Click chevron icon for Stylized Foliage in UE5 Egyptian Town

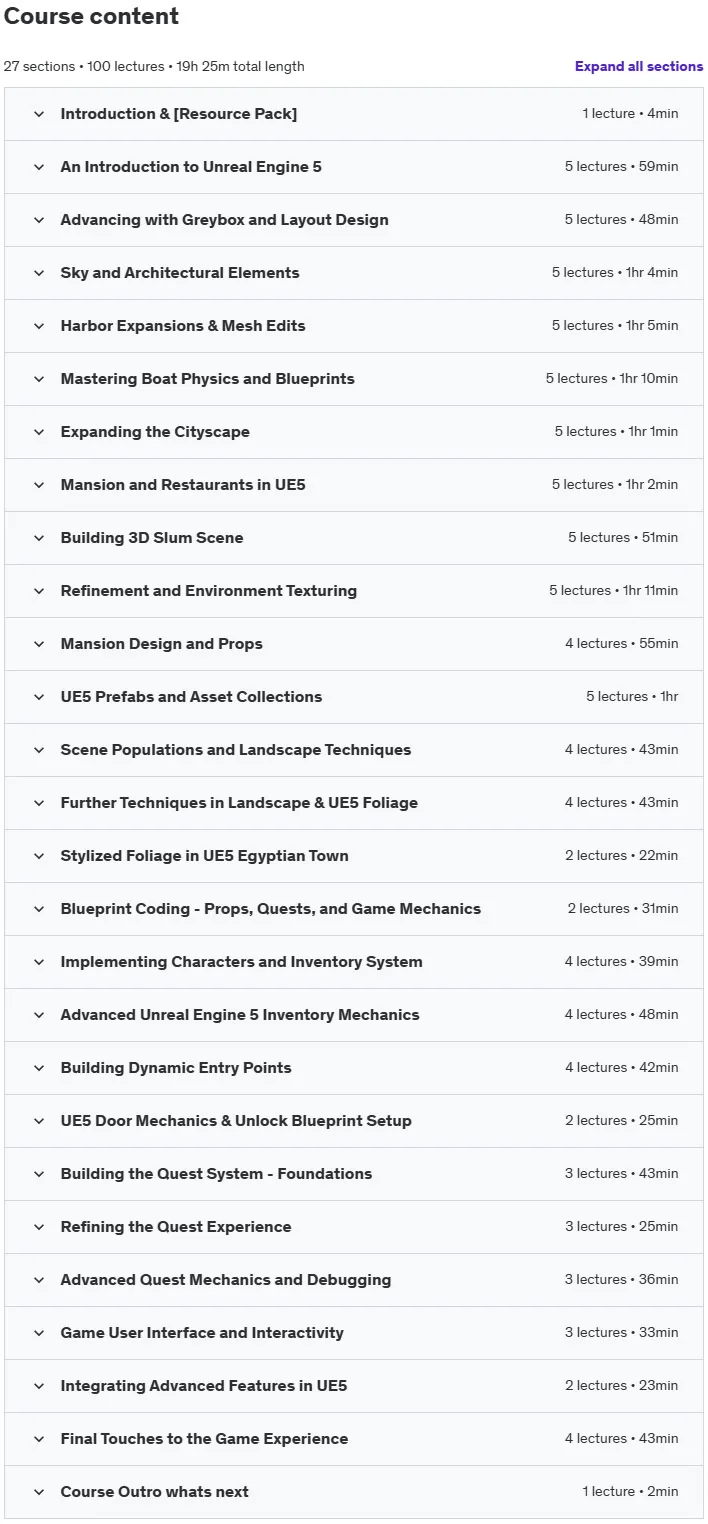tap(39, 856)
